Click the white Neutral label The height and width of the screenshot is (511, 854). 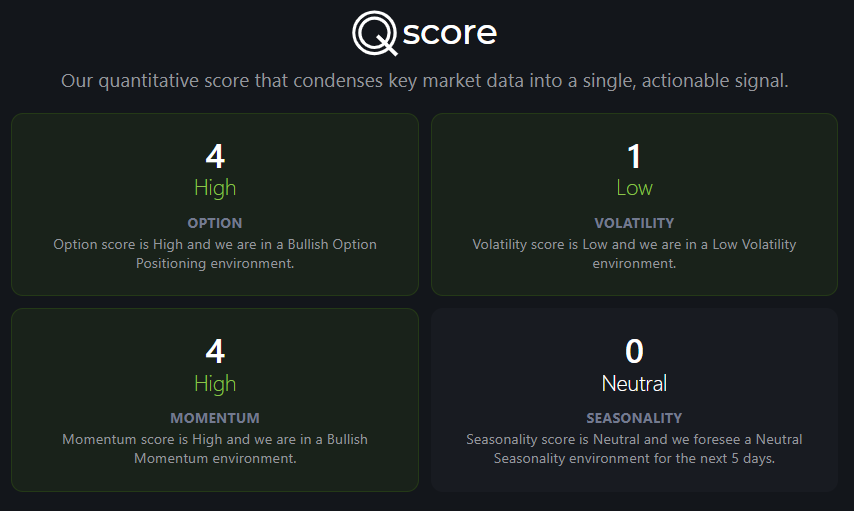tap(634, 384)
